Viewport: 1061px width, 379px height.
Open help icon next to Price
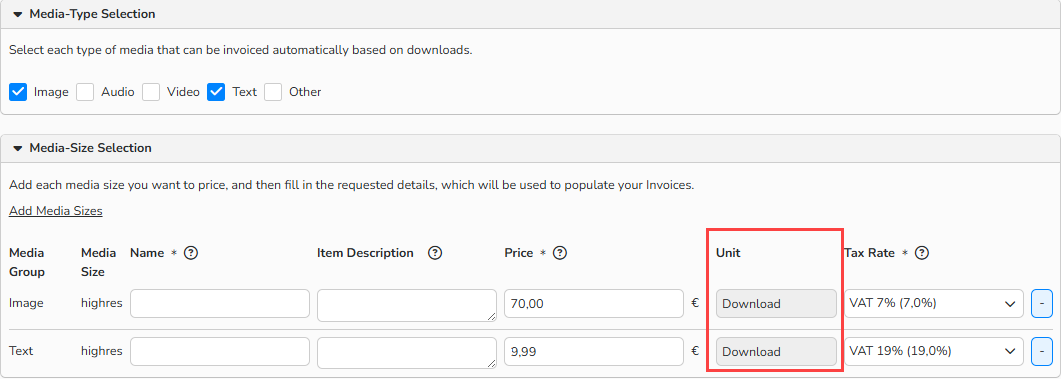[560, 253]
